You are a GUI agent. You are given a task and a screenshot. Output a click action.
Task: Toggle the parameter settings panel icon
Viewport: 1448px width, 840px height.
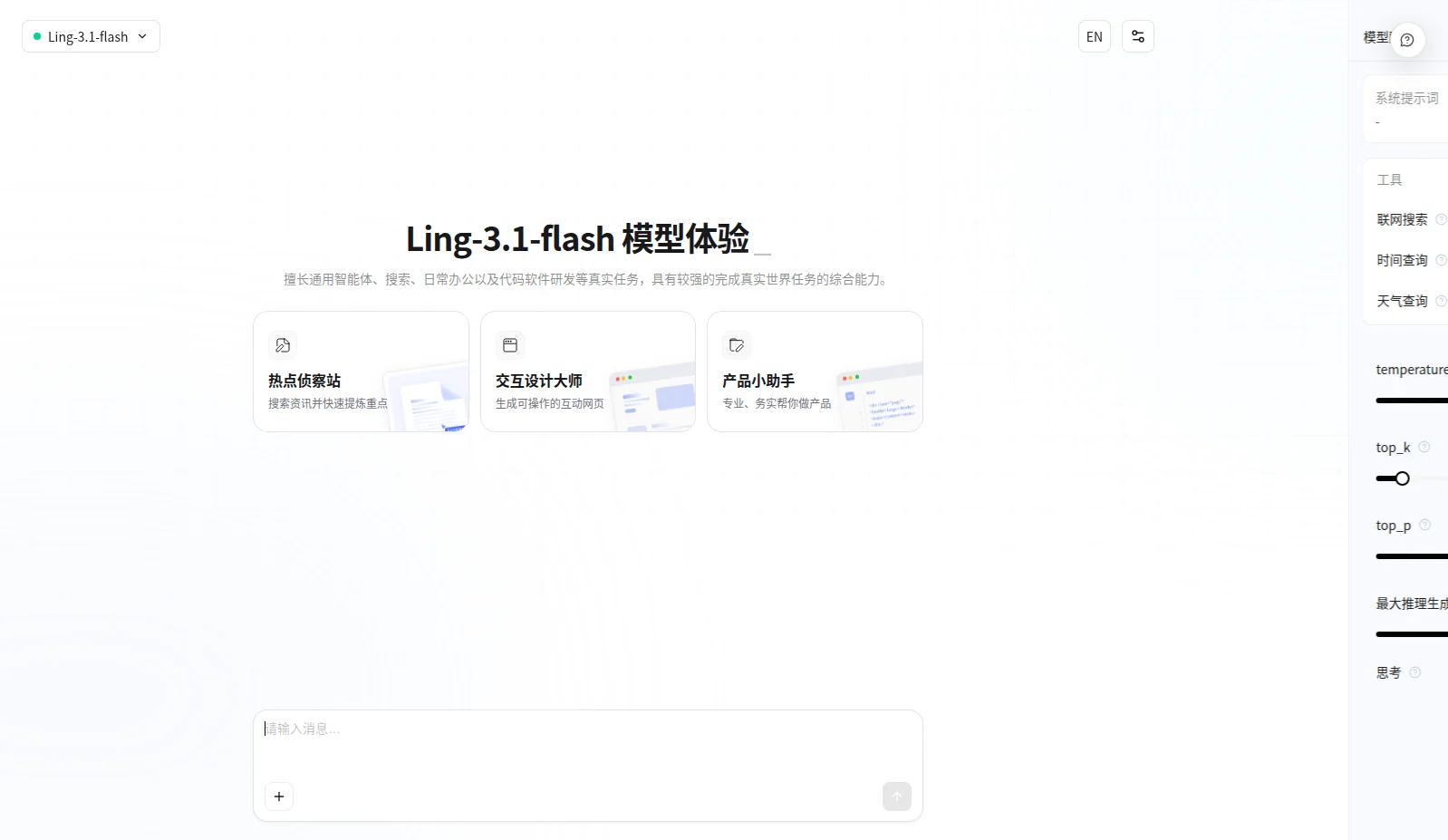point(1138,36)
